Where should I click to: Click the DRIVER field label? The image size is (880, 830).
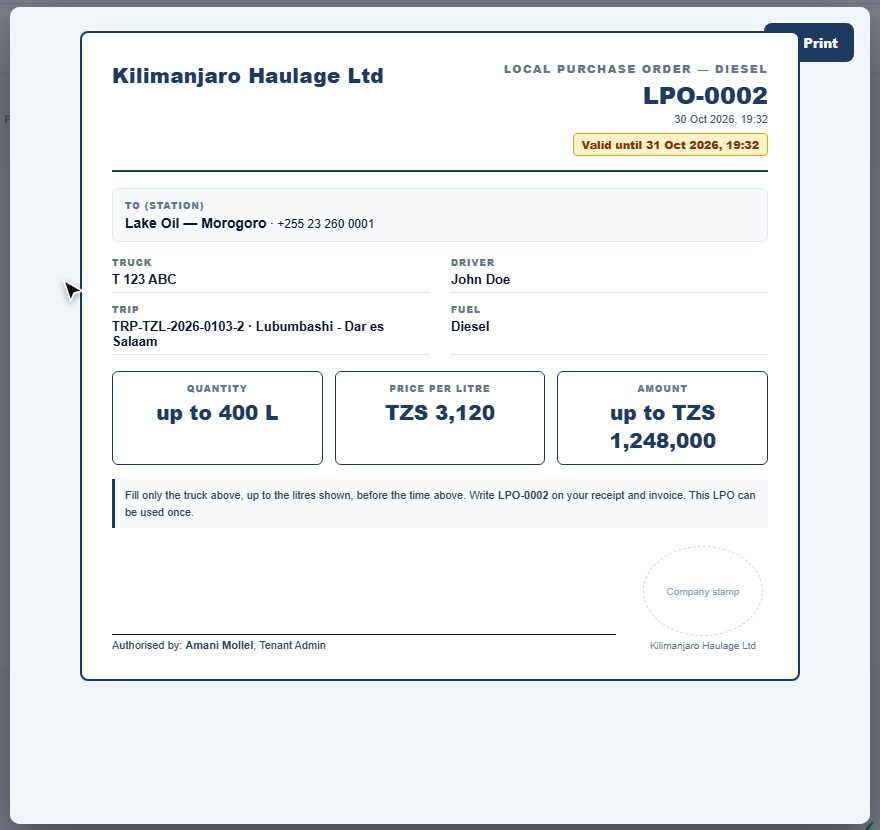[x=473, y=263]
